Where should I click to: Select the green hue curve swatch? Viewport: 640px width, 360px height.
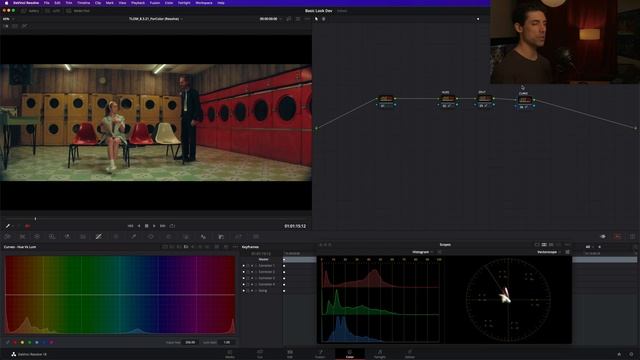pyautogui.click(x=30, y=342)
